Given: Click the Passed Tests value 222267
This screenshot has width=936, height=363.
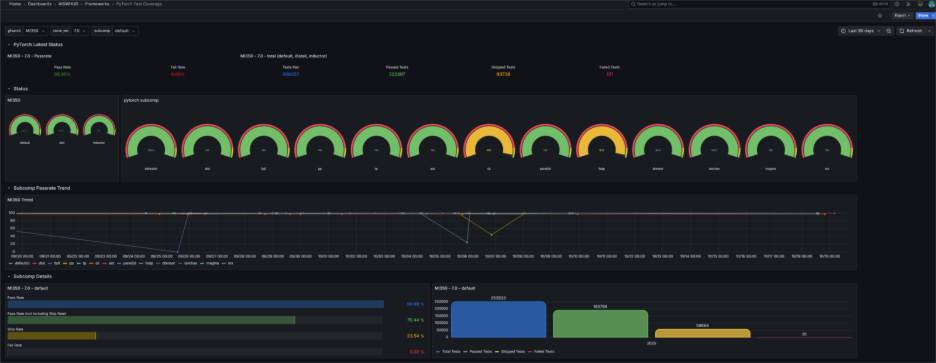Looking at the screenshot, I should [x=397, y=75].
